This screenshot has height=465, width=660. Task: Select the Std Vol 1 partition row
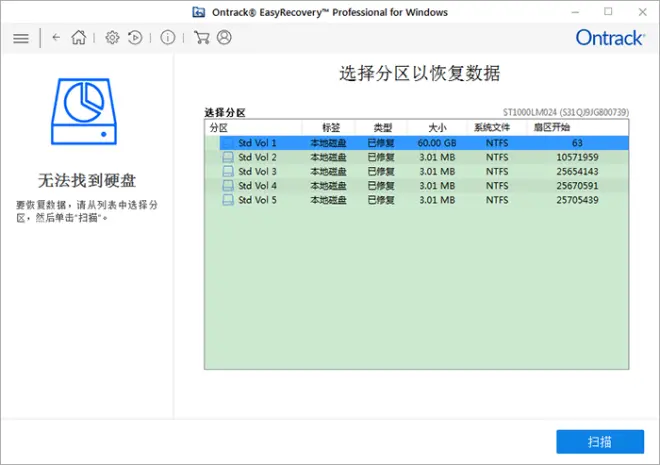(x=424, y=143)
